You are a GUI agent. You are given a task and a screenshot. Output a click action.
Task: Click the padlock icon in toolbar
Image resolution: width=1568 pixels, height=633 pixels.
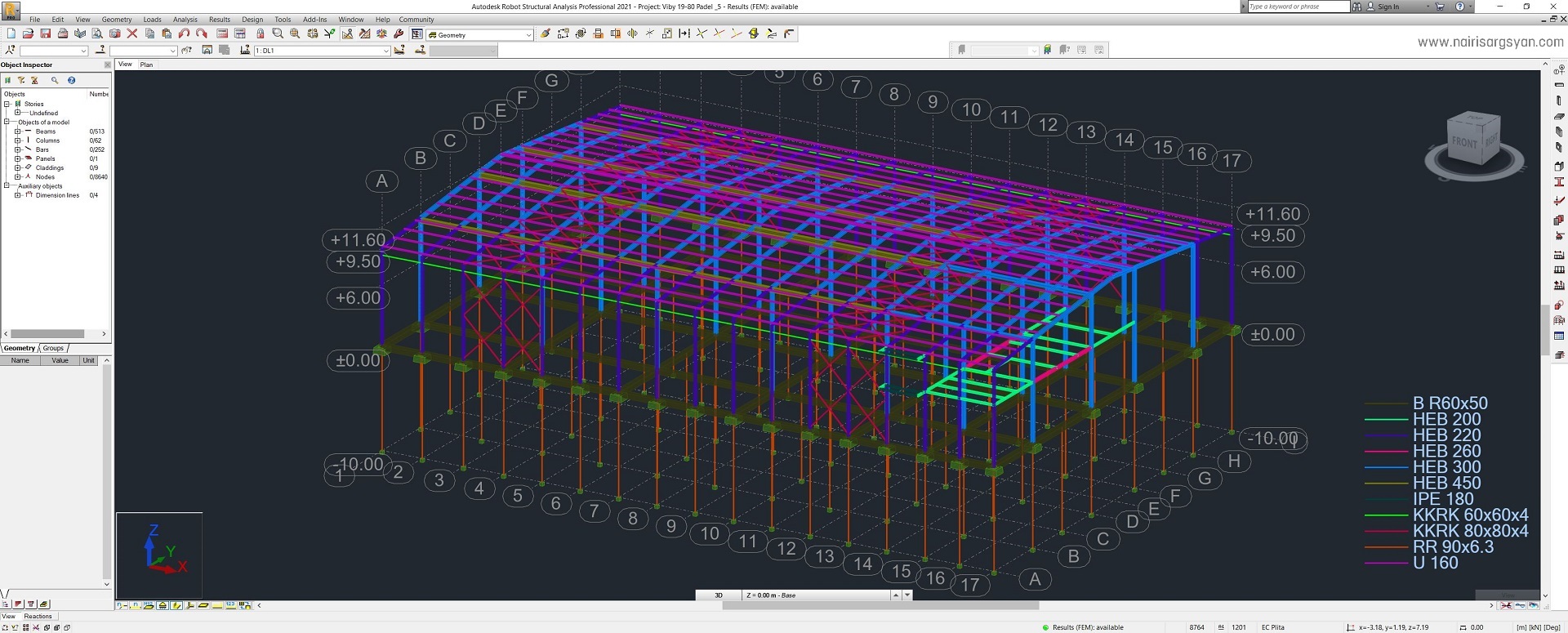tap(260, 33)
